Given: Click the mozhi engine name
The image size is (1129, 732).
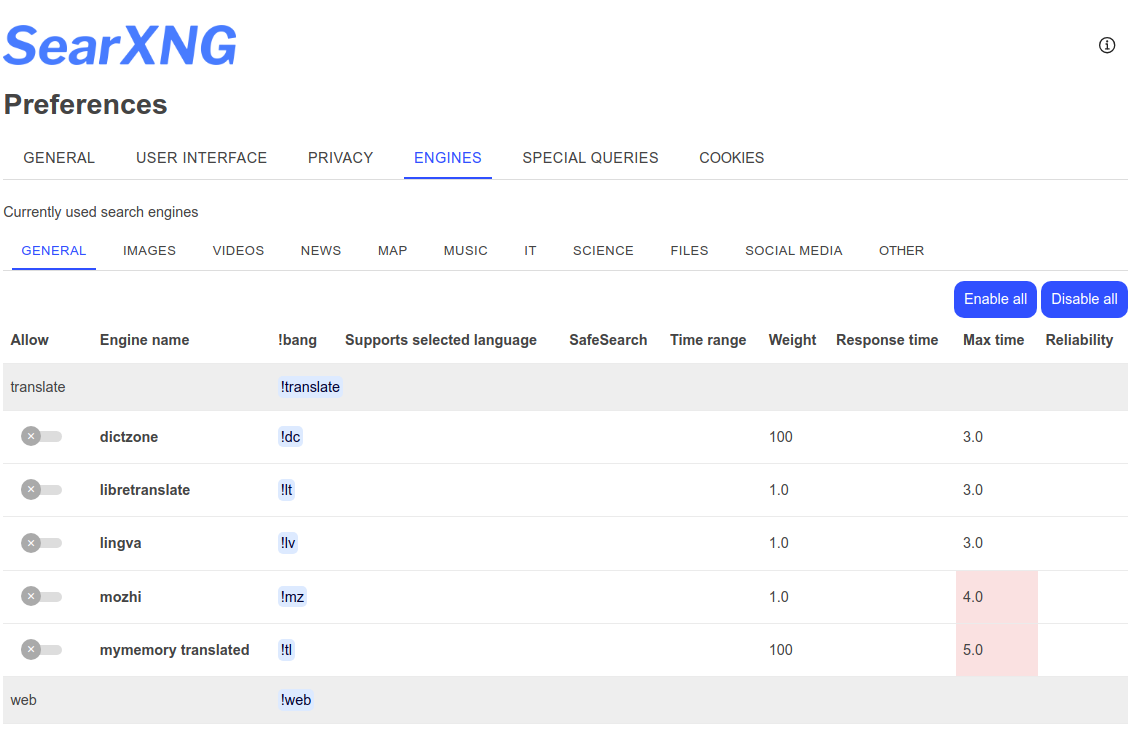Looking at the screenshot, I should pyautogui.click(x=120, y=597).
